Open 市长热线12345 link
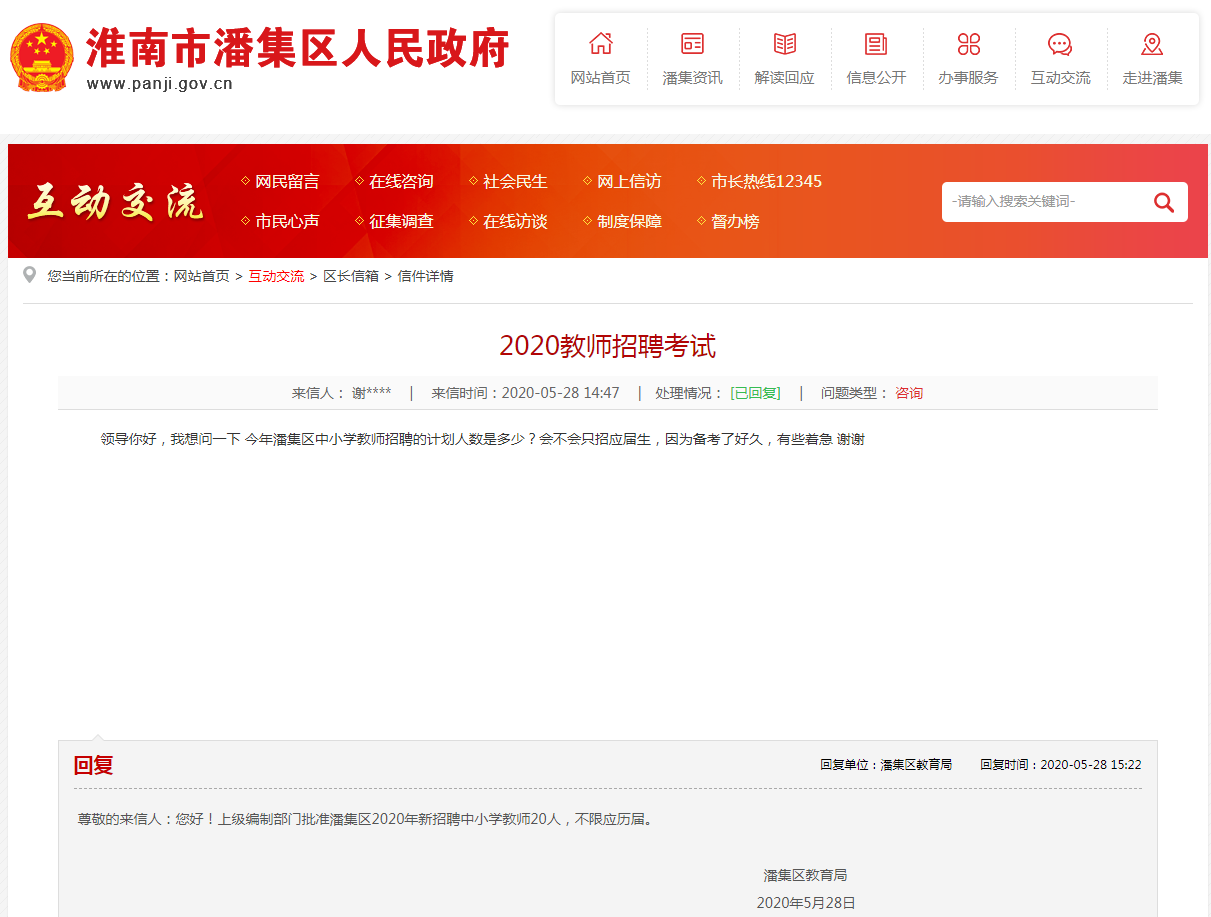 766,182
